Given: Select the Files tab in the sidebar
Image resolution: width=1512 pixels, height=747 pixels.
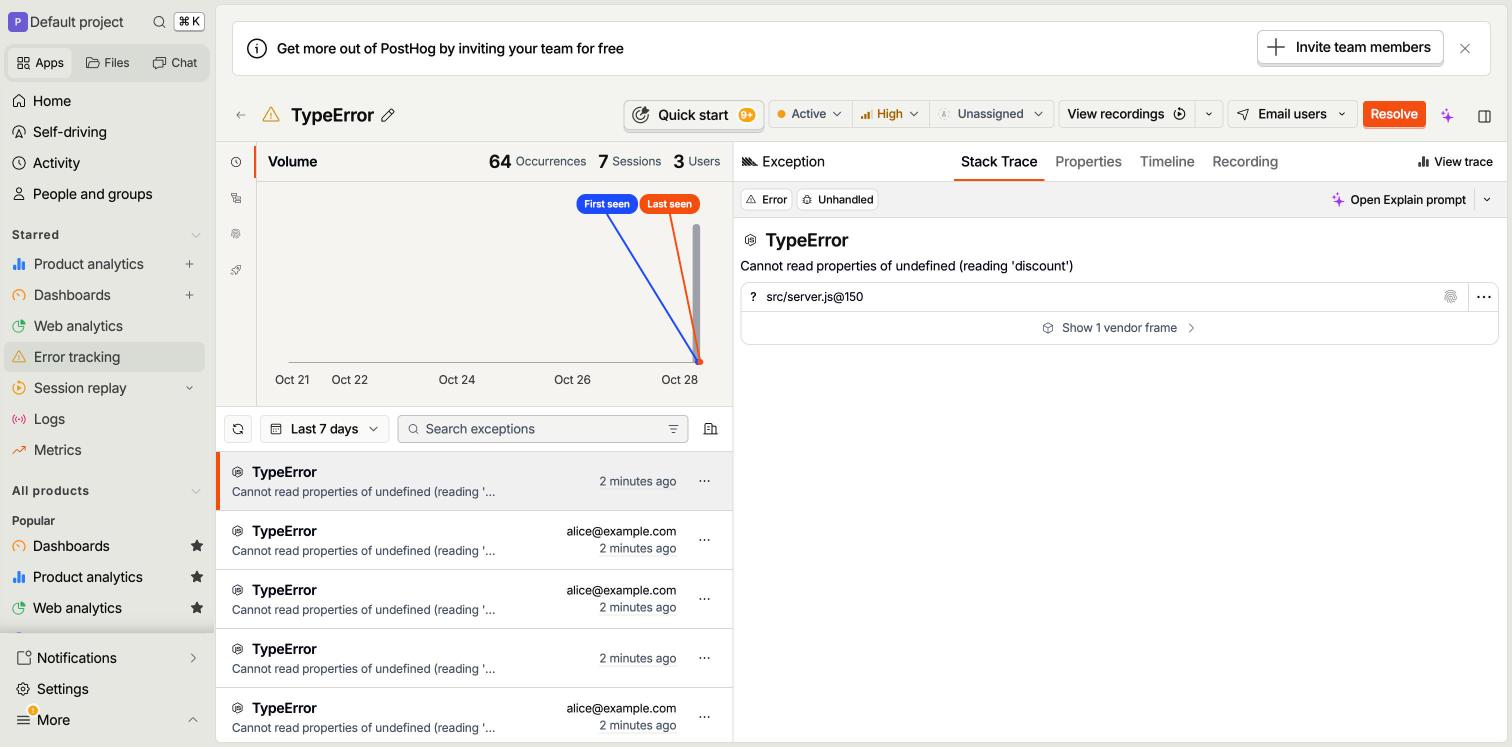Looking at the screenshot, I should 108,62.
